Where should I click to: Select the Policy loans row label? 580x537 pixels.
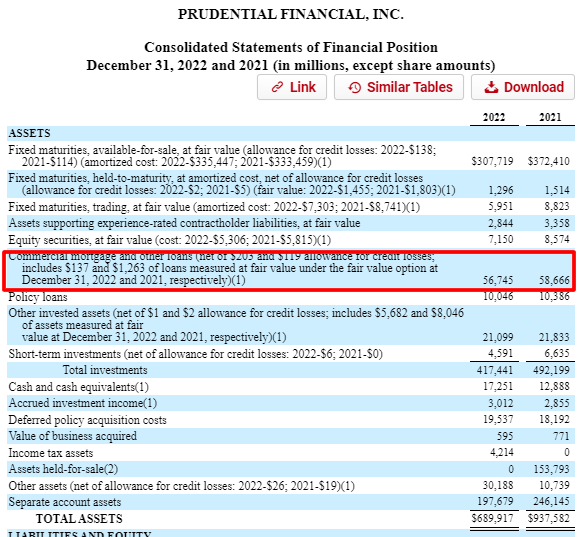(38, 297)
